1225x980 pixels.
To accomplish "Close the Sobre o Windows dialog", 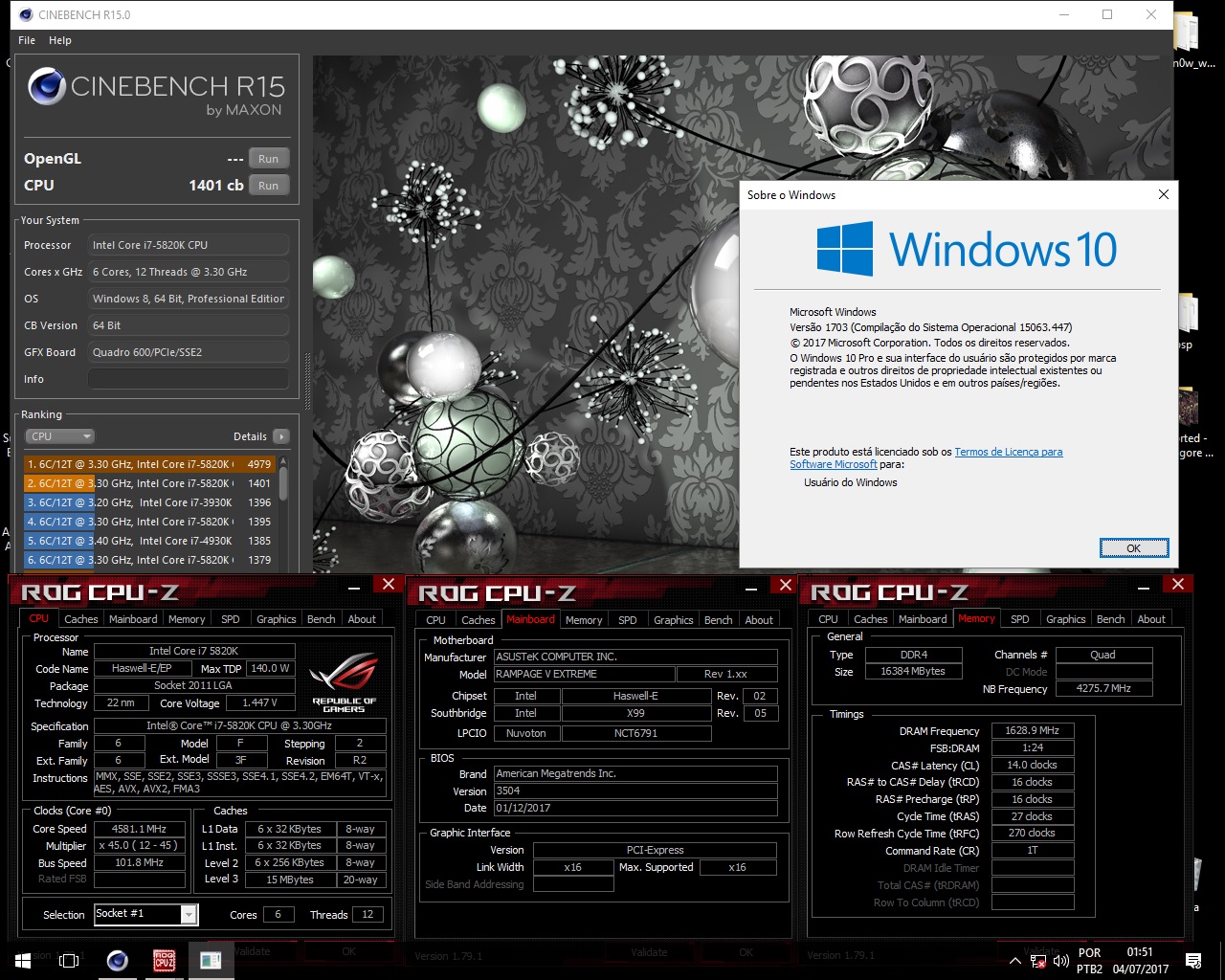I will pyautogui.click(x=1164, y=194).
